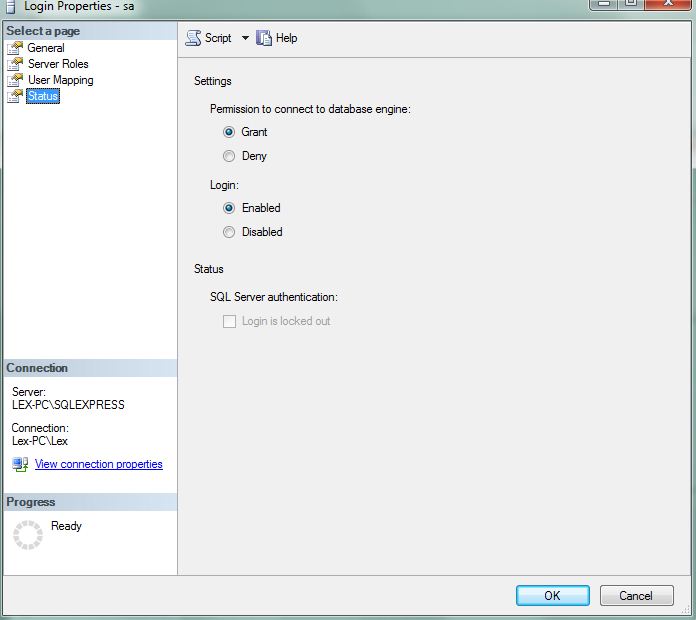This screenshot has height=620, width=696.
Task: Click the Server Roles page icon
Action: (x=15, y=64)
